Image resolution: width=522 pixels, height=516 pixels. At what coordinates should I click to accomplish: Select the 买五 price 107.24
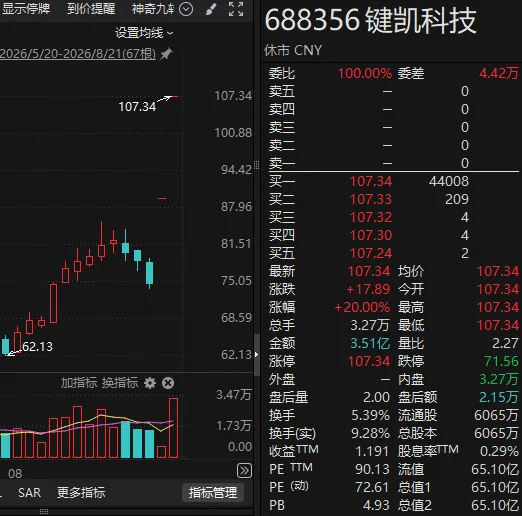tap(371, 253)
